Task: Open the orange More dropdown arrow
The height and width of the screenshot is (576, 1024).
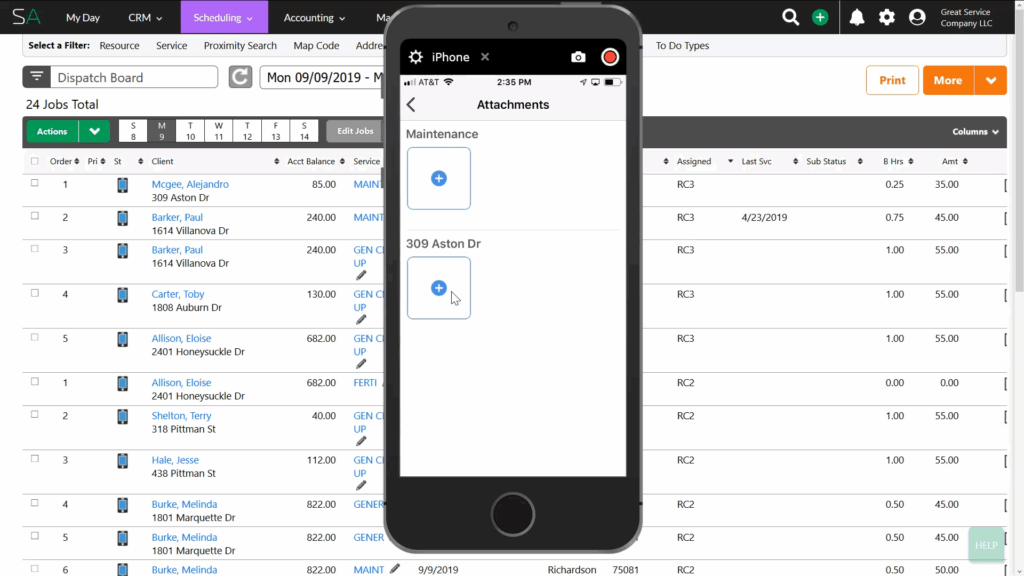Action: (x=991, y=80)
